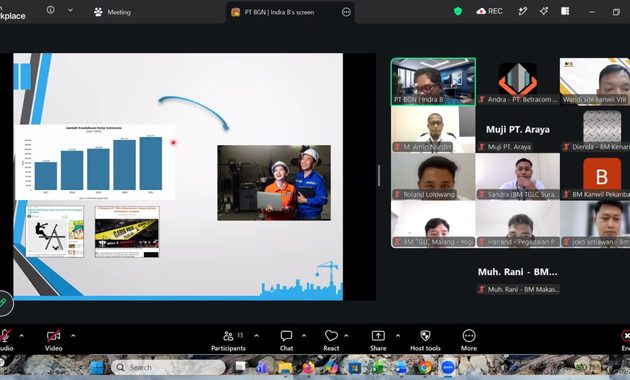Unmute microphone with the Audio button
Viewport: 630px width, 380px height.
tap(6, 340)
